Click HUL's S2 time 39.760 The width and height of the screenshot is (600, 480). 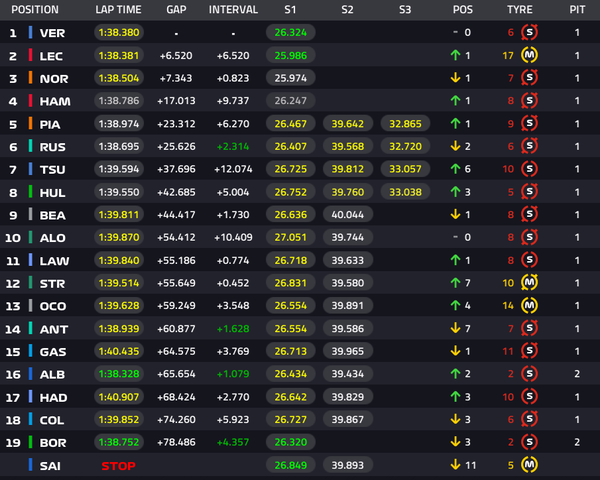pyautogui.click(x=348, y=192)
